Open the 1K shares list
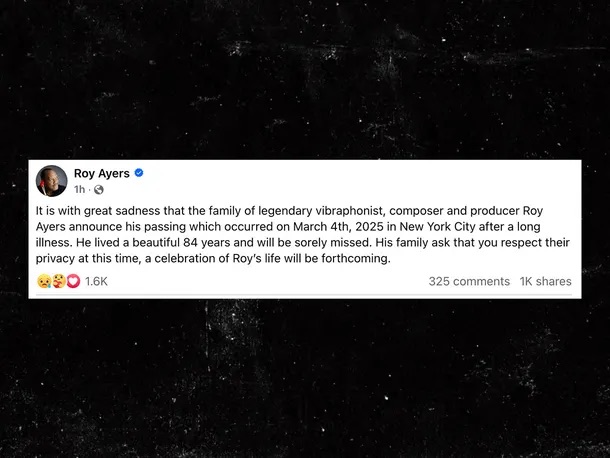 [x=545, y=282]
